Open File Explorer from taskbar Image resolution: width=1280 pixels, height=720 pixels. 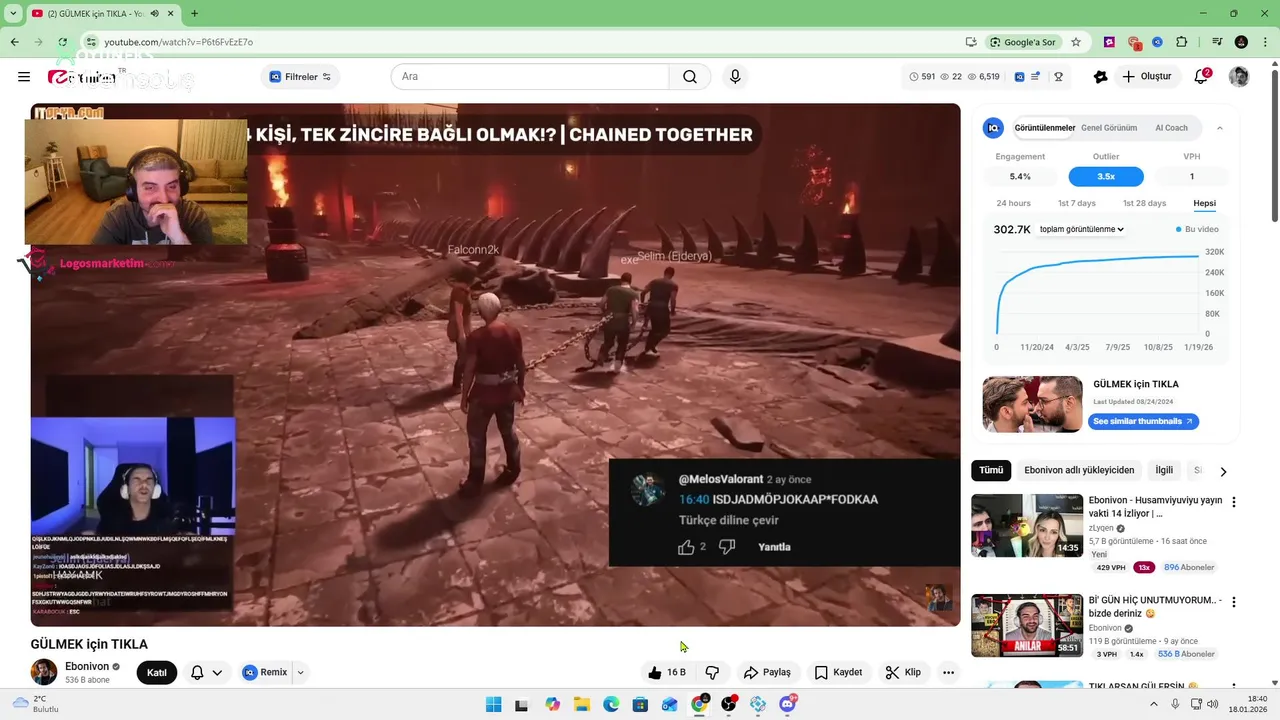tap(582, 705)
